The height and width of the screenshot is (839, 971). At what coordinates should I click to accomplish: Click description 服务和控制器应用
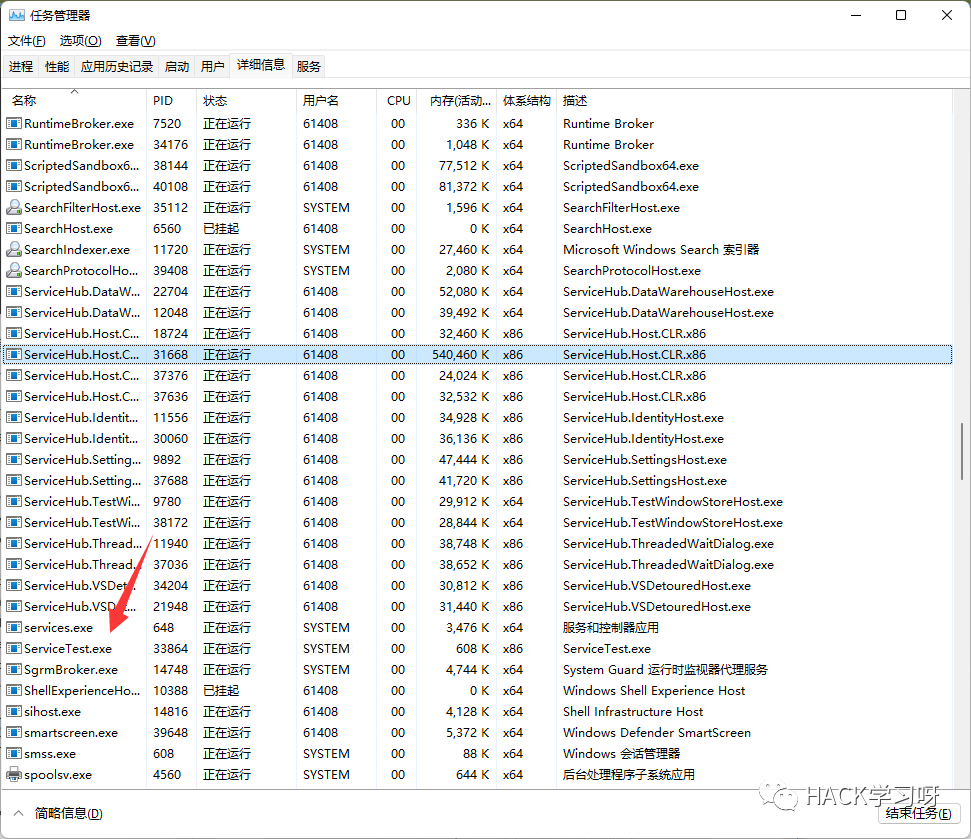pos(611,627)
